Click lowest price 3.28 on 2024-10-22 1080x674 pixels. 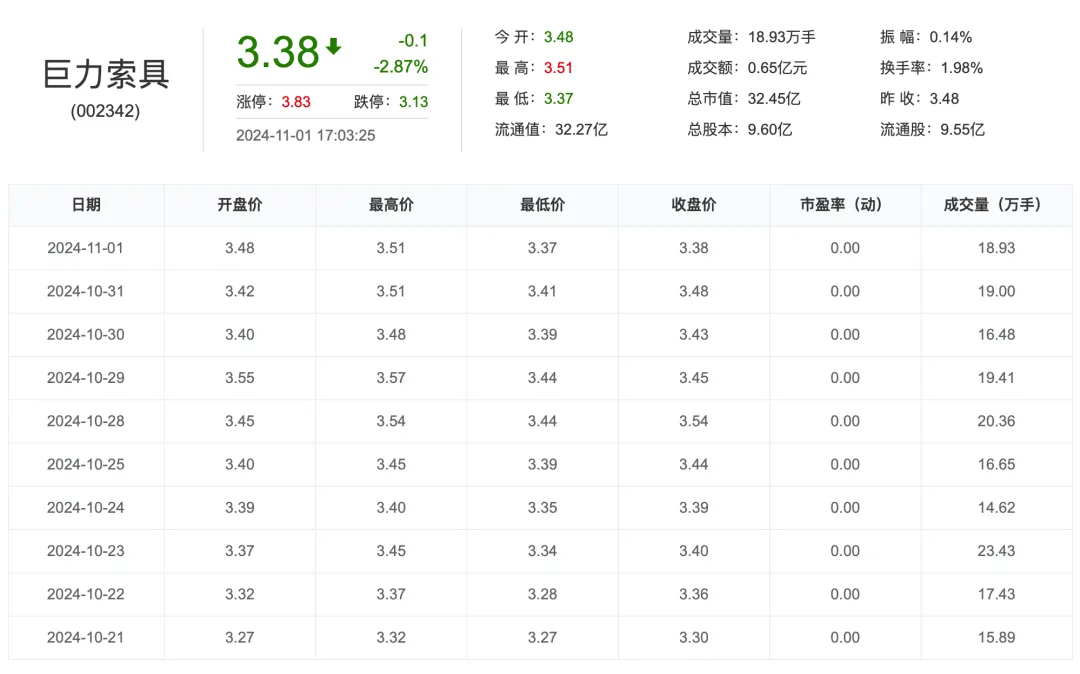pyautogui.click(x=543, y=594)
